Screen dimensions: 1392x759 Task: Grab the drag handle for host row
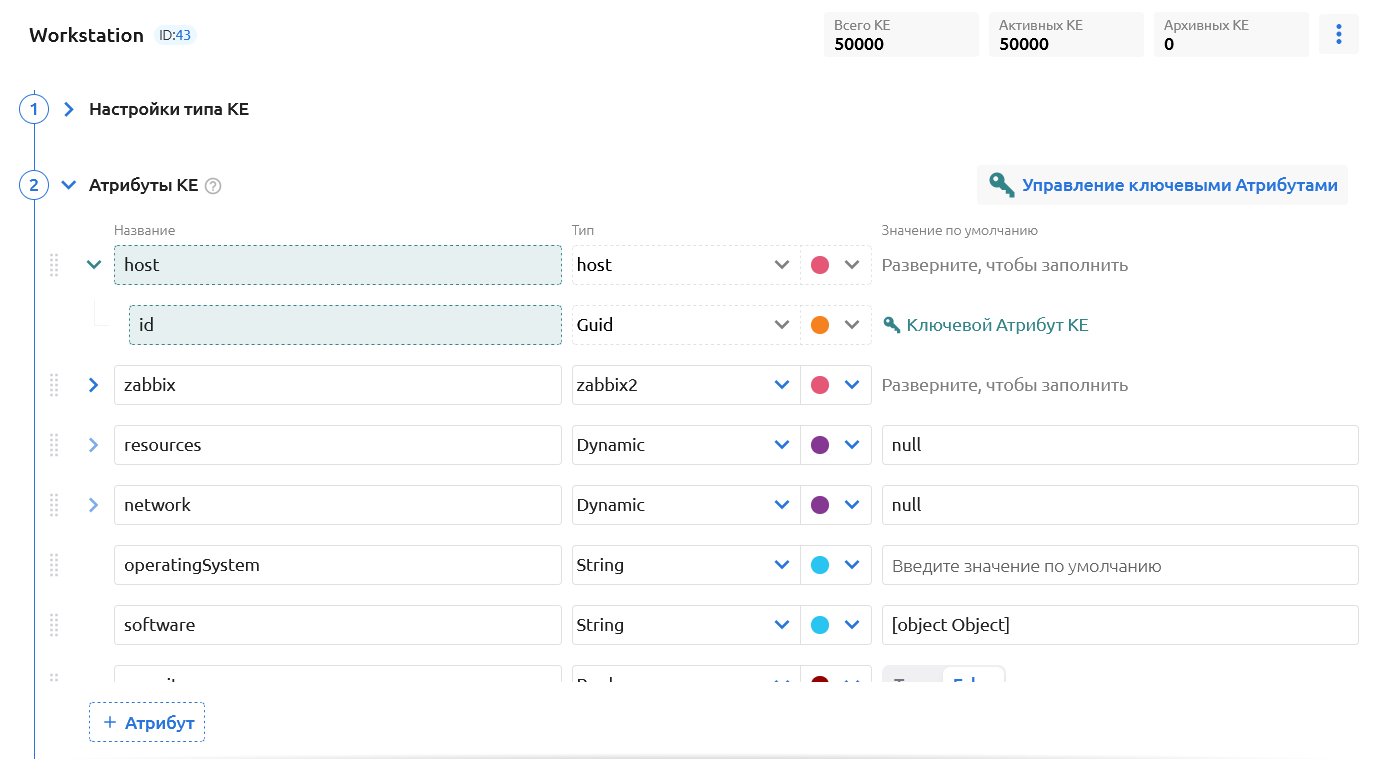pos(54,265)
